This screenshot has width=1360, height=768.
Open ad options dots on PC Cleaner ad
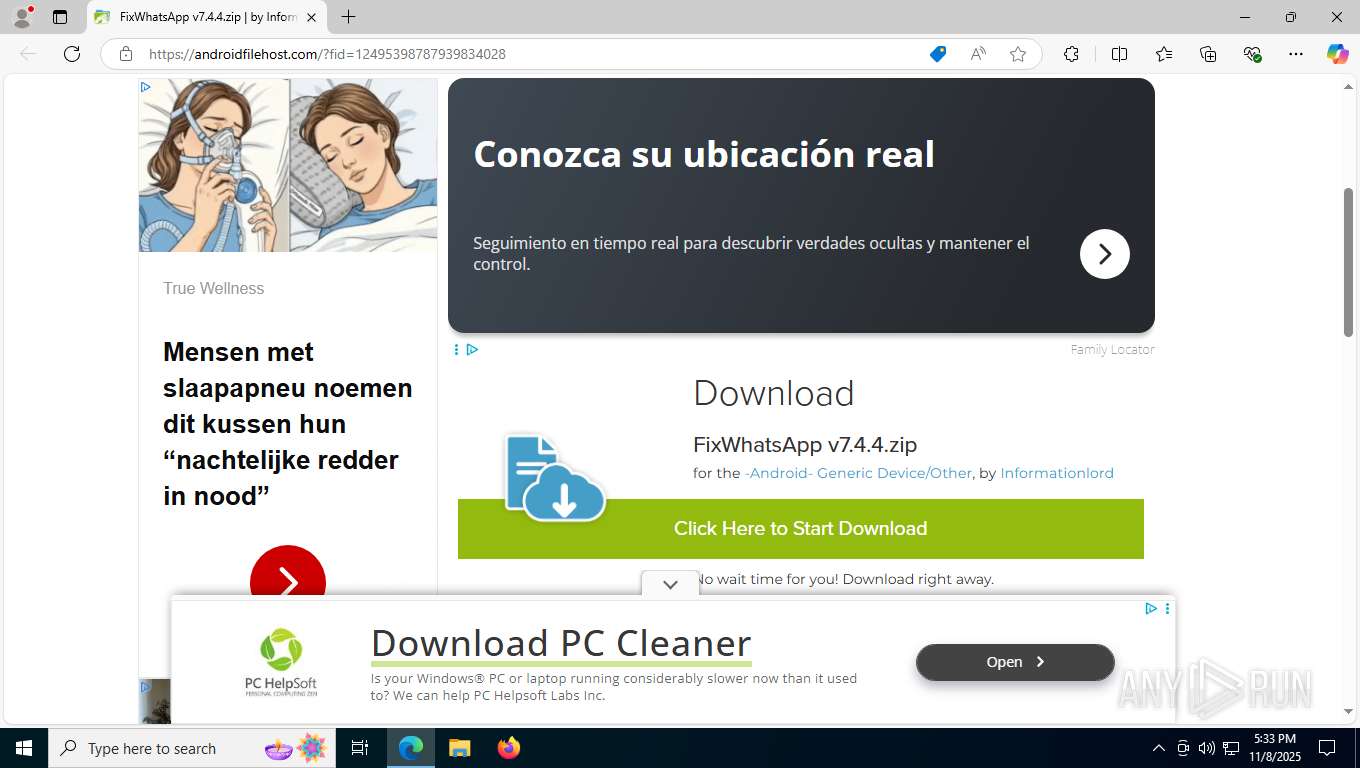(1167, 608)
